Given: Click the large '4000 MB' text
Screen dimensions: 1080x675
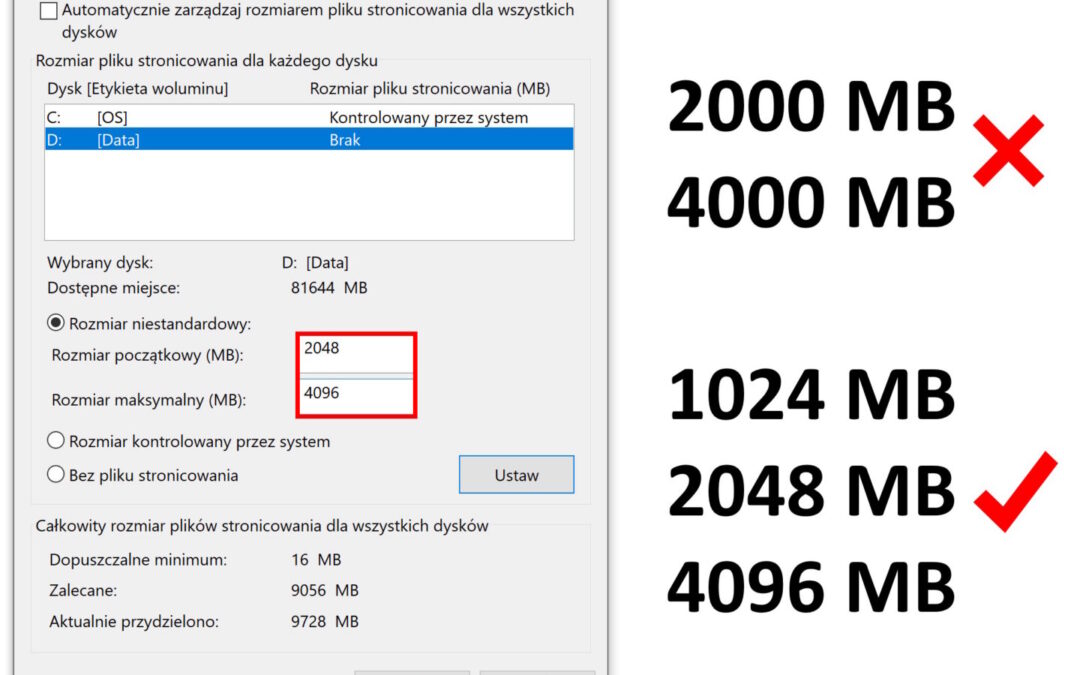Looking at the screenshot, I should [x=810, y=201].
